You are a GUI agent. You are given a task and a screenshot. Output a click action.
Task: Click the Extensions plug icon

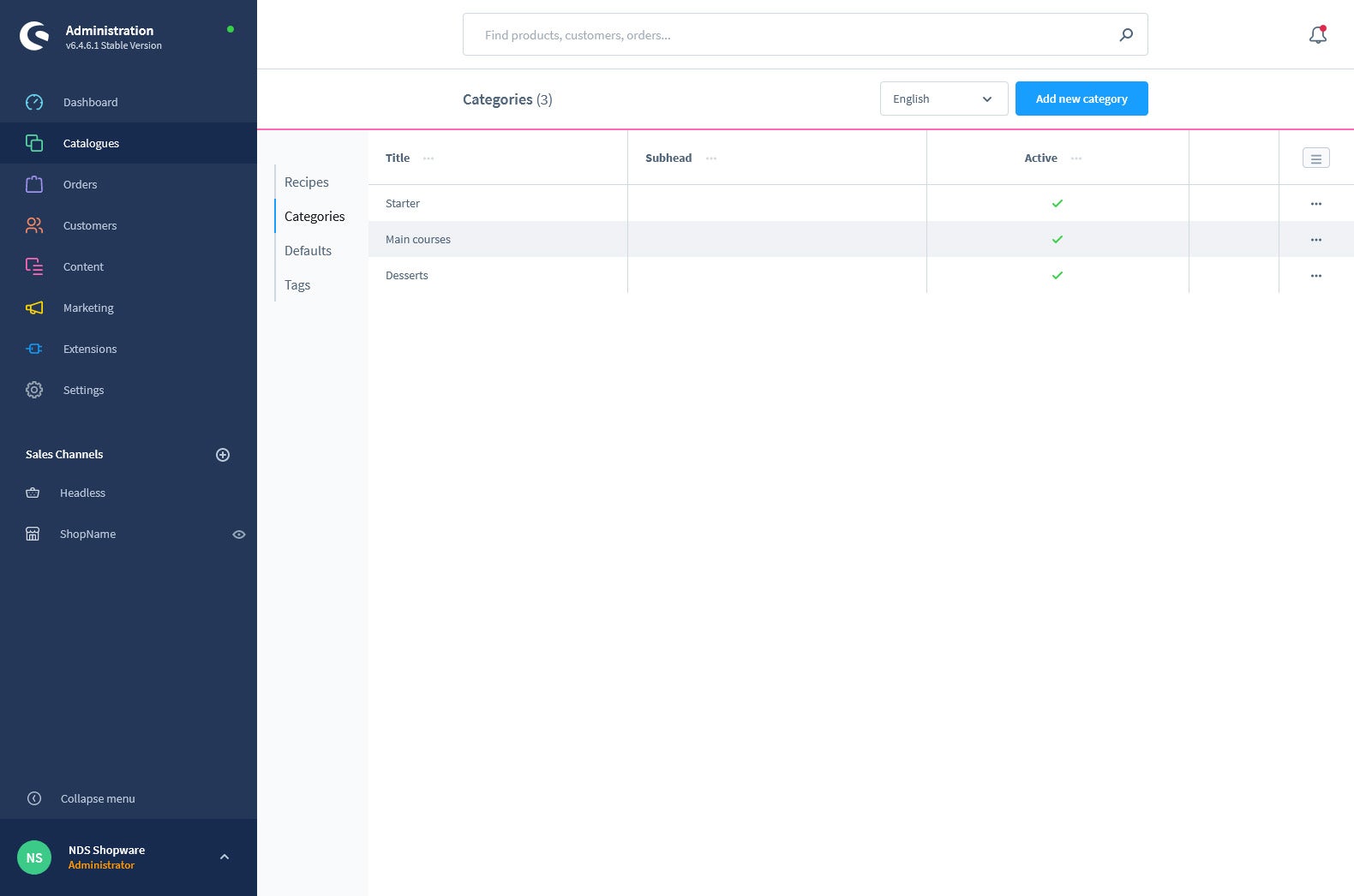click(x=34, y=349)
